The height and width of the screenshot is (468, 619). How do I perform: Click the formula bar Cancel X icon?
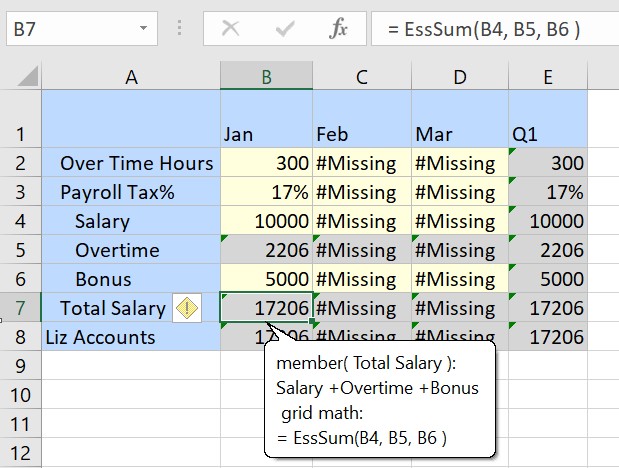pos(231,28)
